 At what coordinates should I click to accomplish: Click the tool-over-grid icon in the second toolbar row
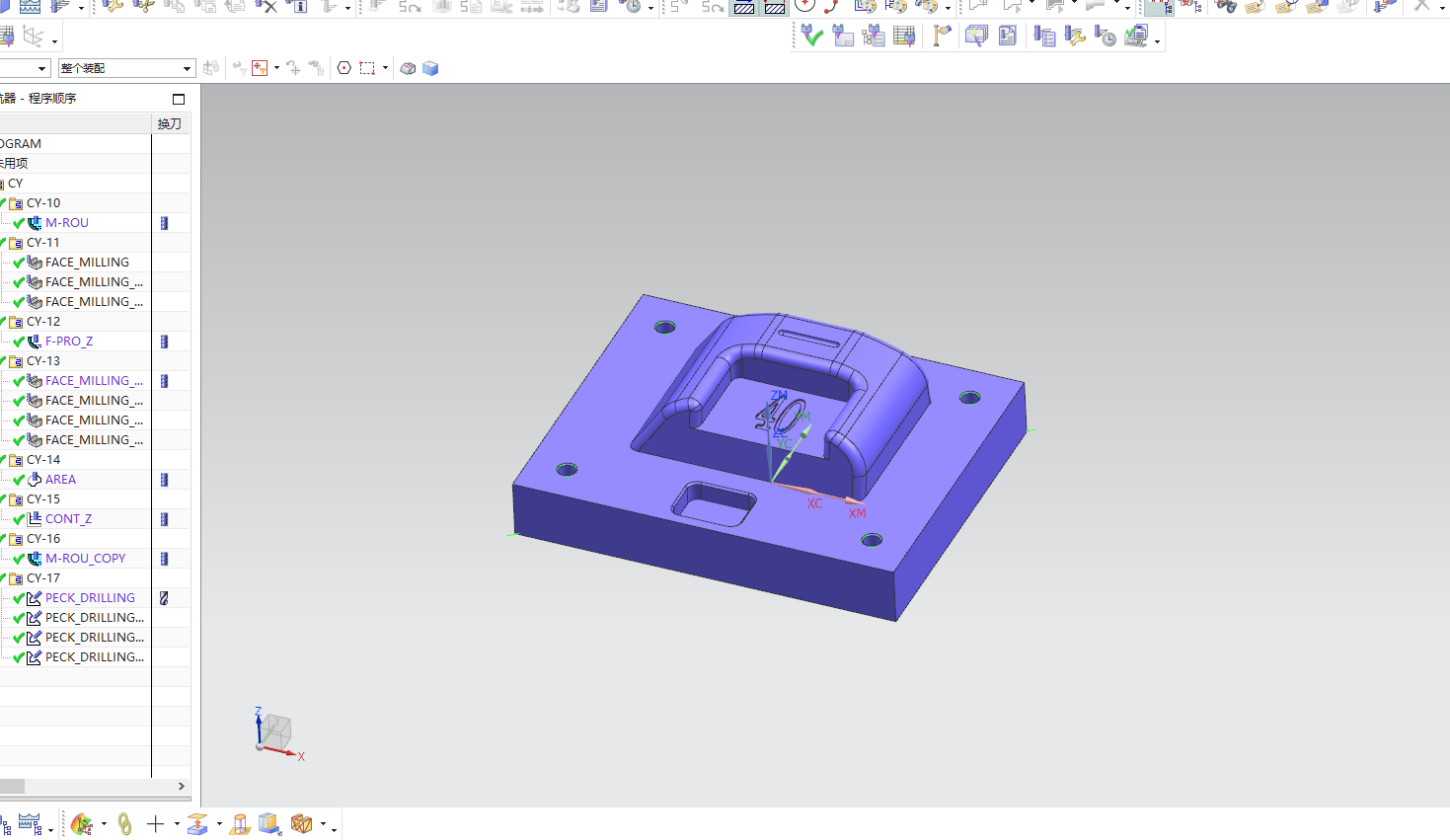point(903,37)
